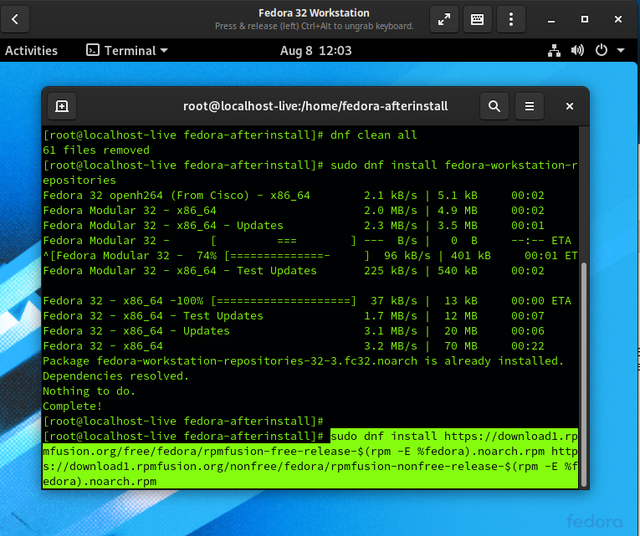The image size is (640, 536).
Task: Click the volume speaker icon
Action: click(577, 51)
